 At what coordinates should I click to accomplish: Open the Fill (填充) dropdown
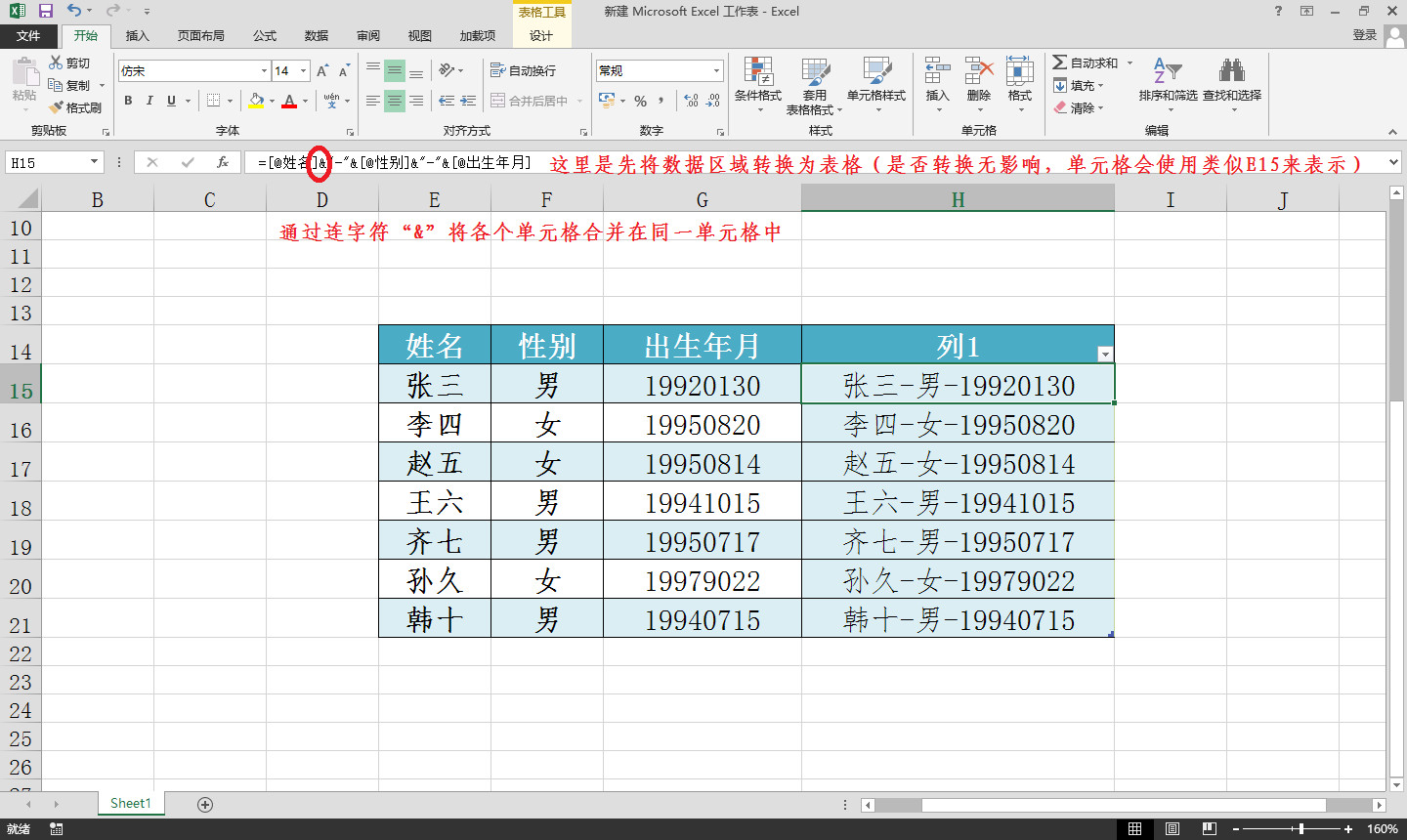(1079, 85)
